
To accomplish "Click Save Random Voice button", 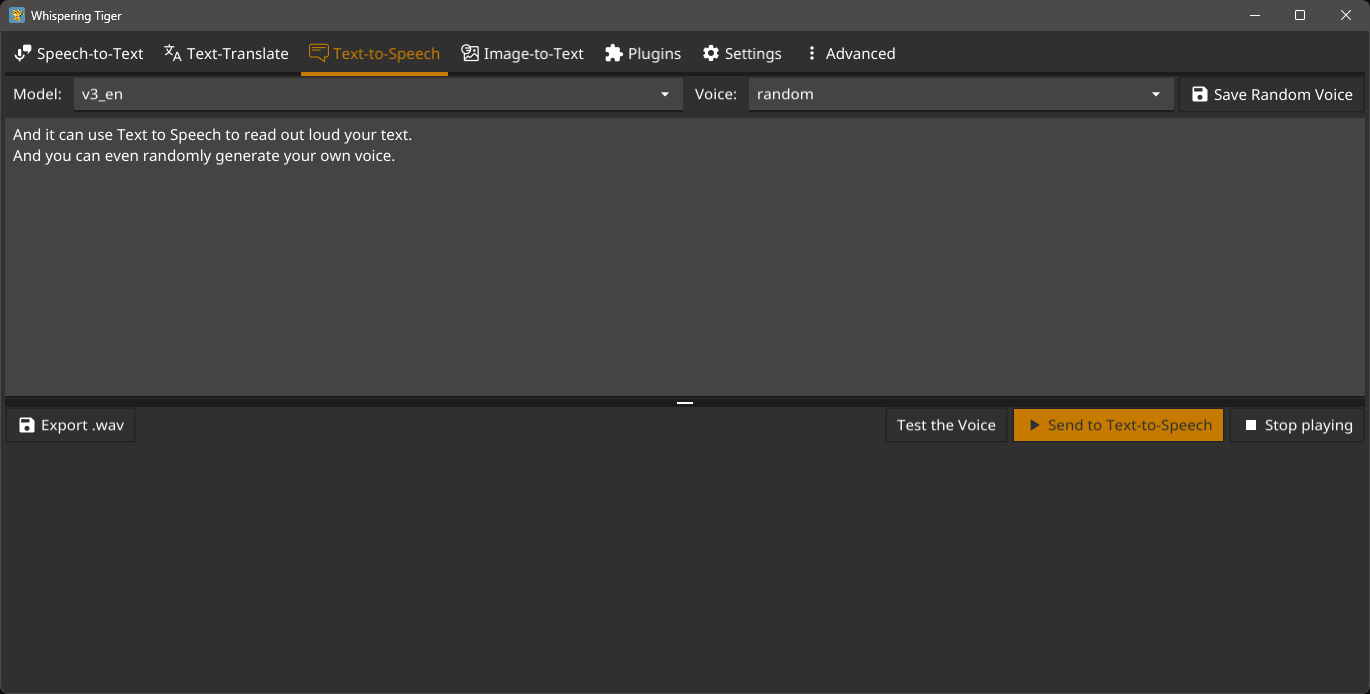I will [x=1271, y=94].
